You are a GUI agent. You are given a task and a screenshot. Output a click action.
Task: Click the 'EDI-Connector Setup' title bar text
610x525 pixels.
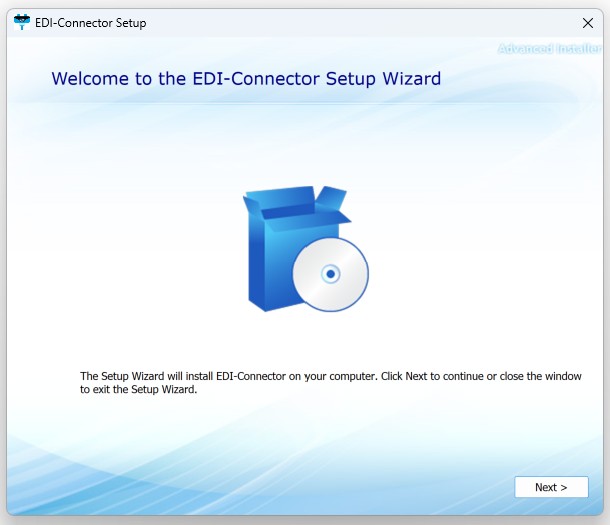[x=90, y=23]
